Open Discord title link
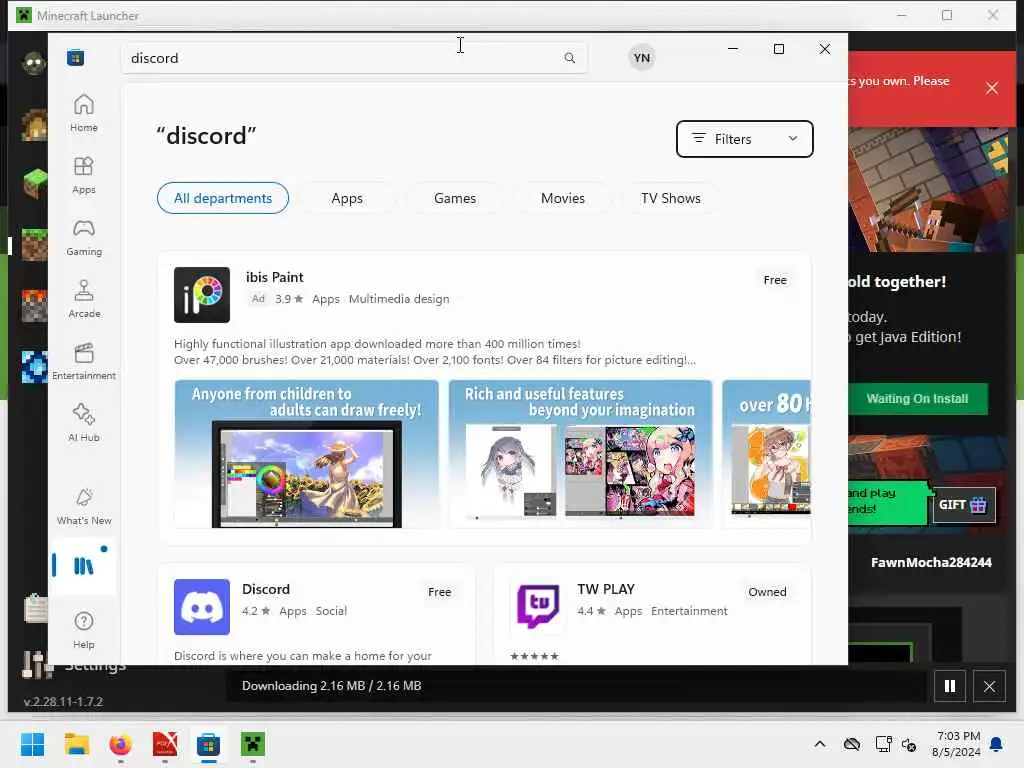 tap(266, 589)
